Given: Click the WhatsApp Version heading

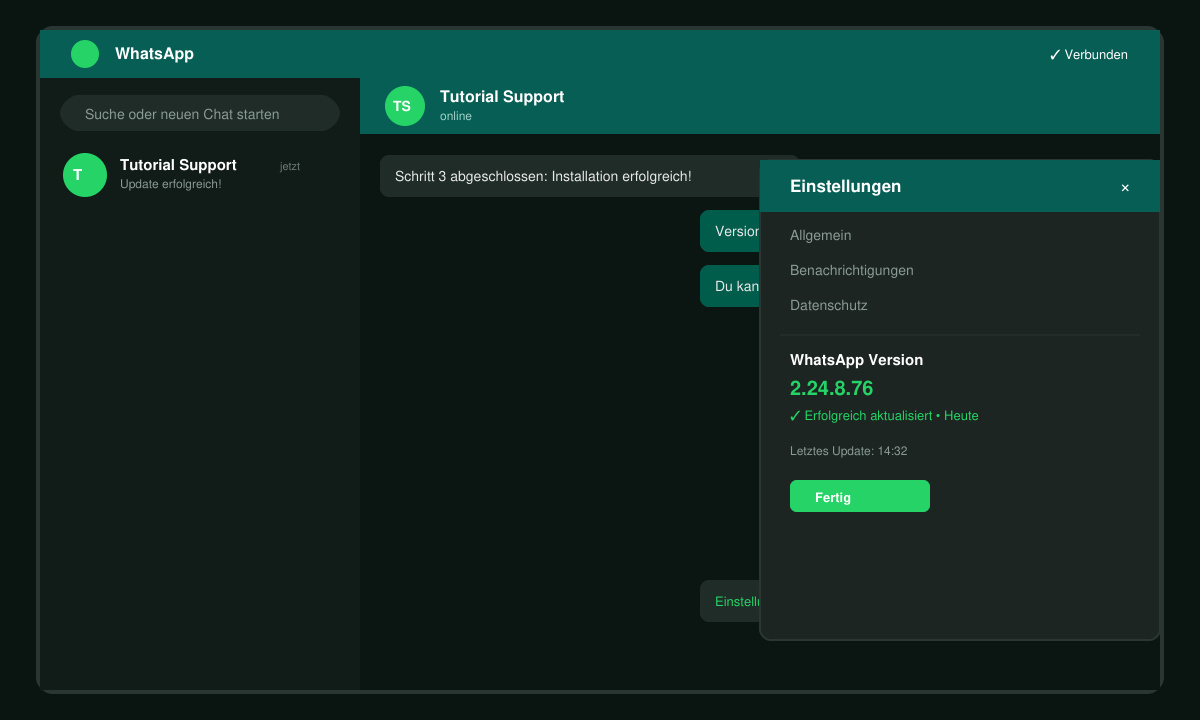Looking at the screenshot, I should (x=857, y=360).
